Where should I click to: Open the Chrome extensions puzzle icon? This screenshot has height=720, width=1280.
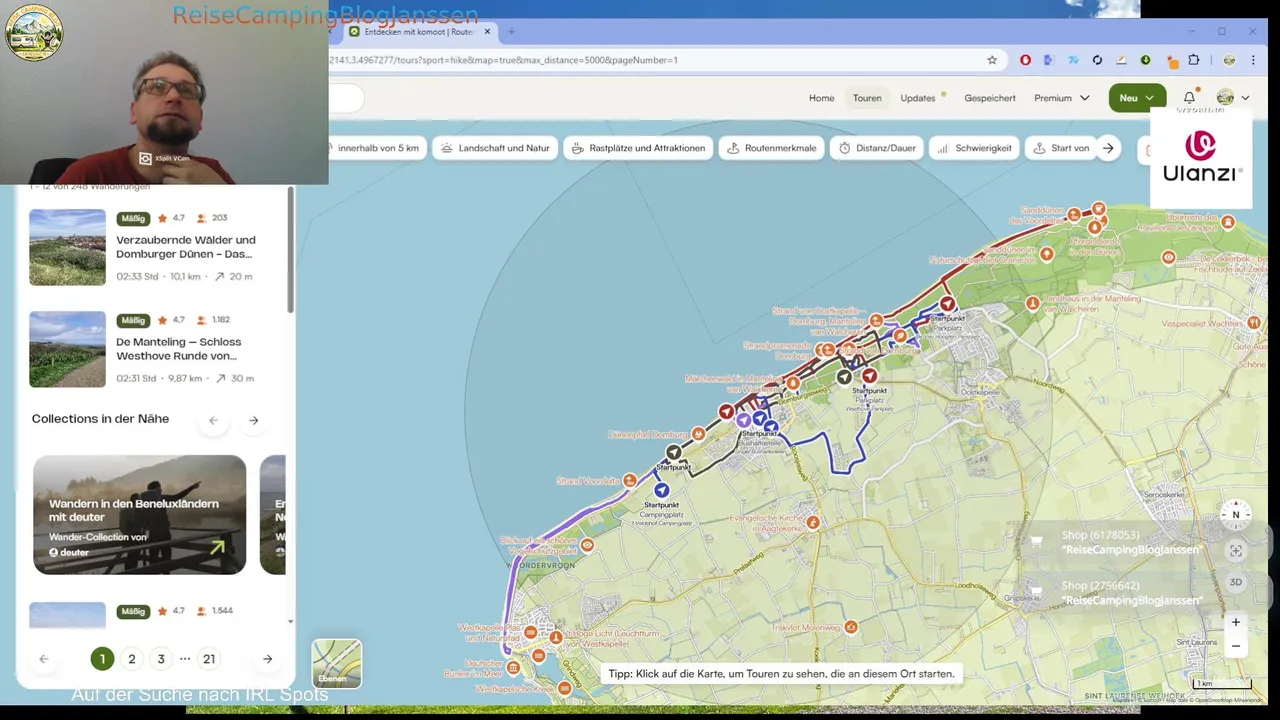pos(1193,60)
